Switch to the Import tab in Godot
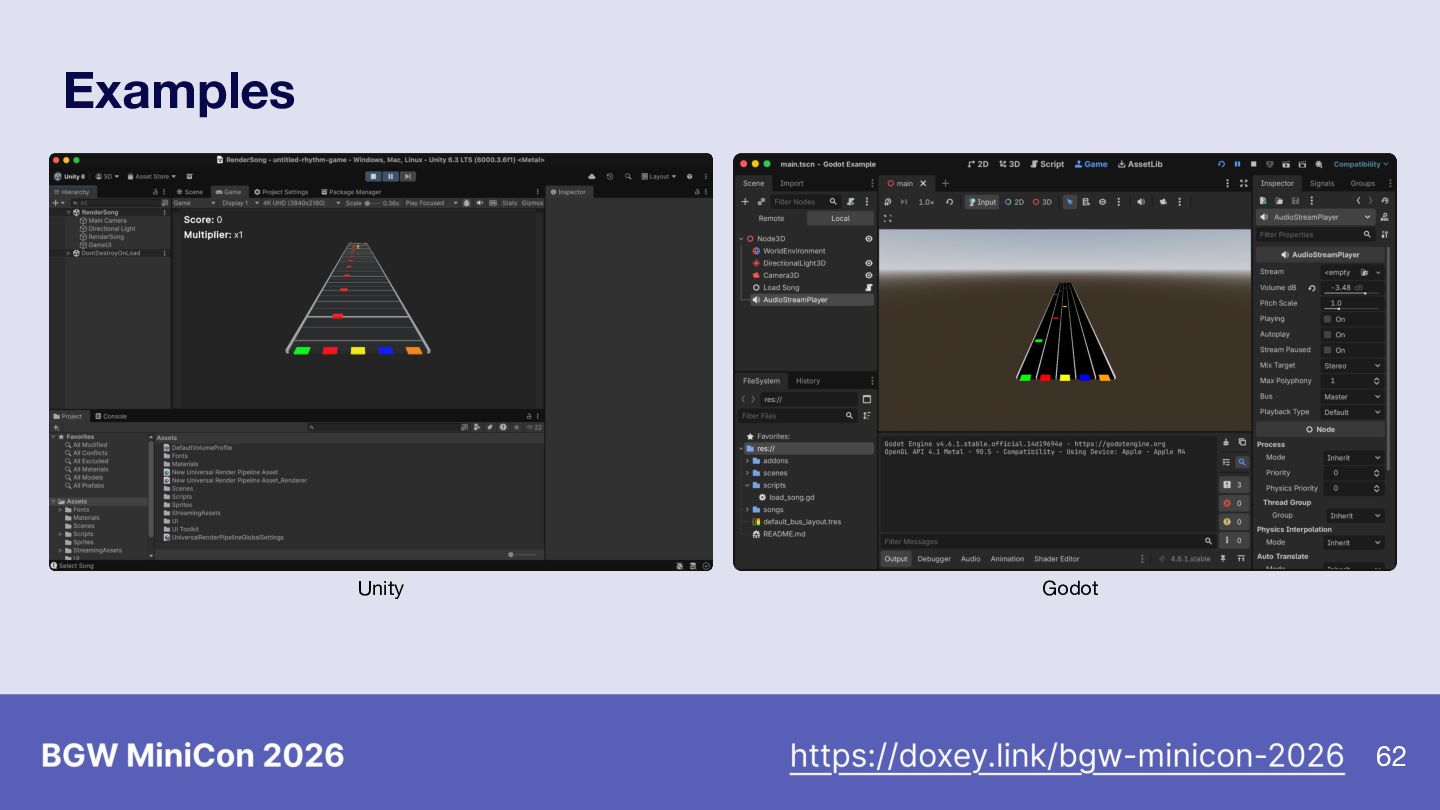1440x810 pixels. click(791, 183)
